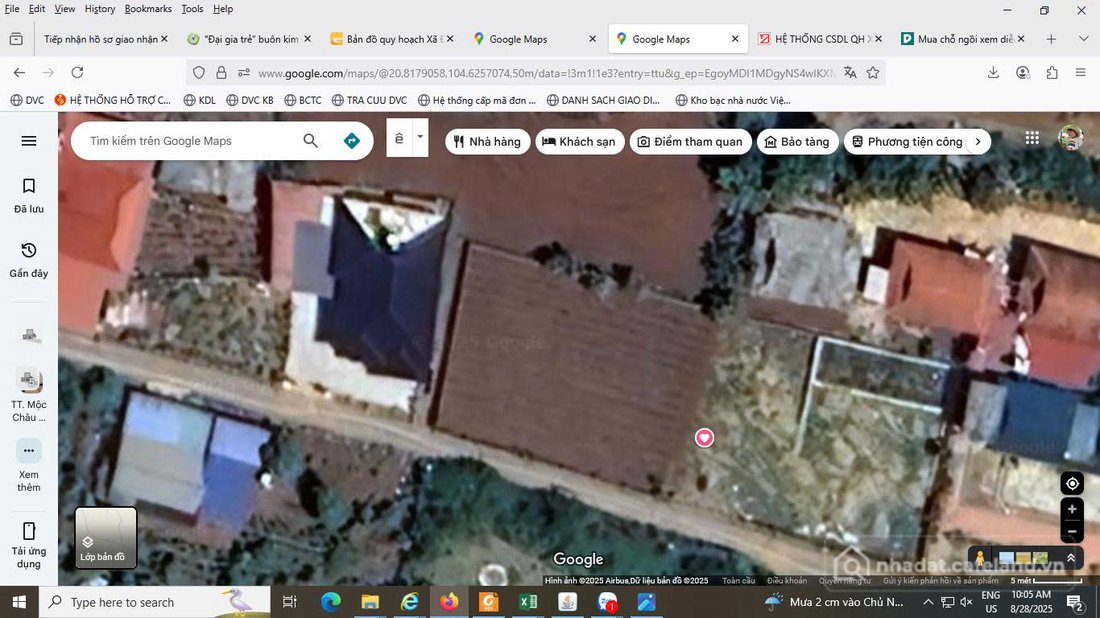Open the Directions icon beside the search box

351,140
